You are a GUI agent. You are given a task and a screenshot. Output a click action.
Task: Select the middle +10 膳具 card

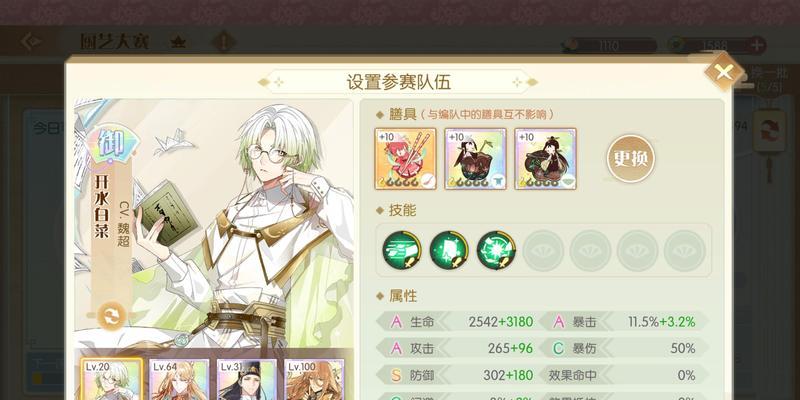point(476,159)
